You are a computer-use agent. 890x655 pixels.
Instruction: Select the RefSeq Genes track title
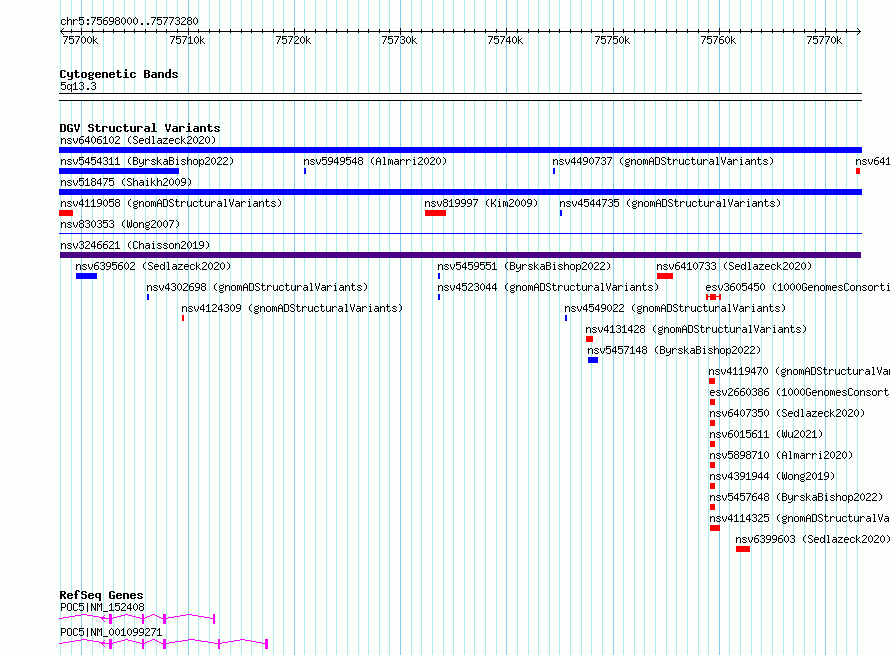click(101, 595)
